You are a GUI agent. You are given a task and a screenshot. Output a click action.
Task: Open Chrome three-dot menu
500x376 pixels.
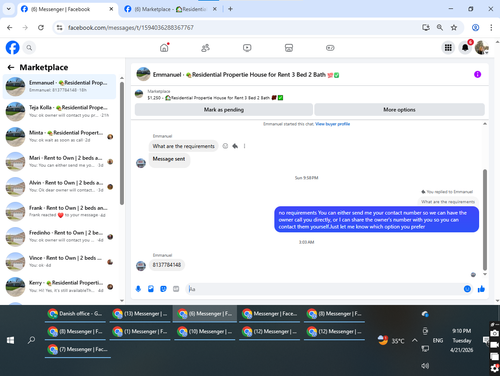[x=491, y=28]
